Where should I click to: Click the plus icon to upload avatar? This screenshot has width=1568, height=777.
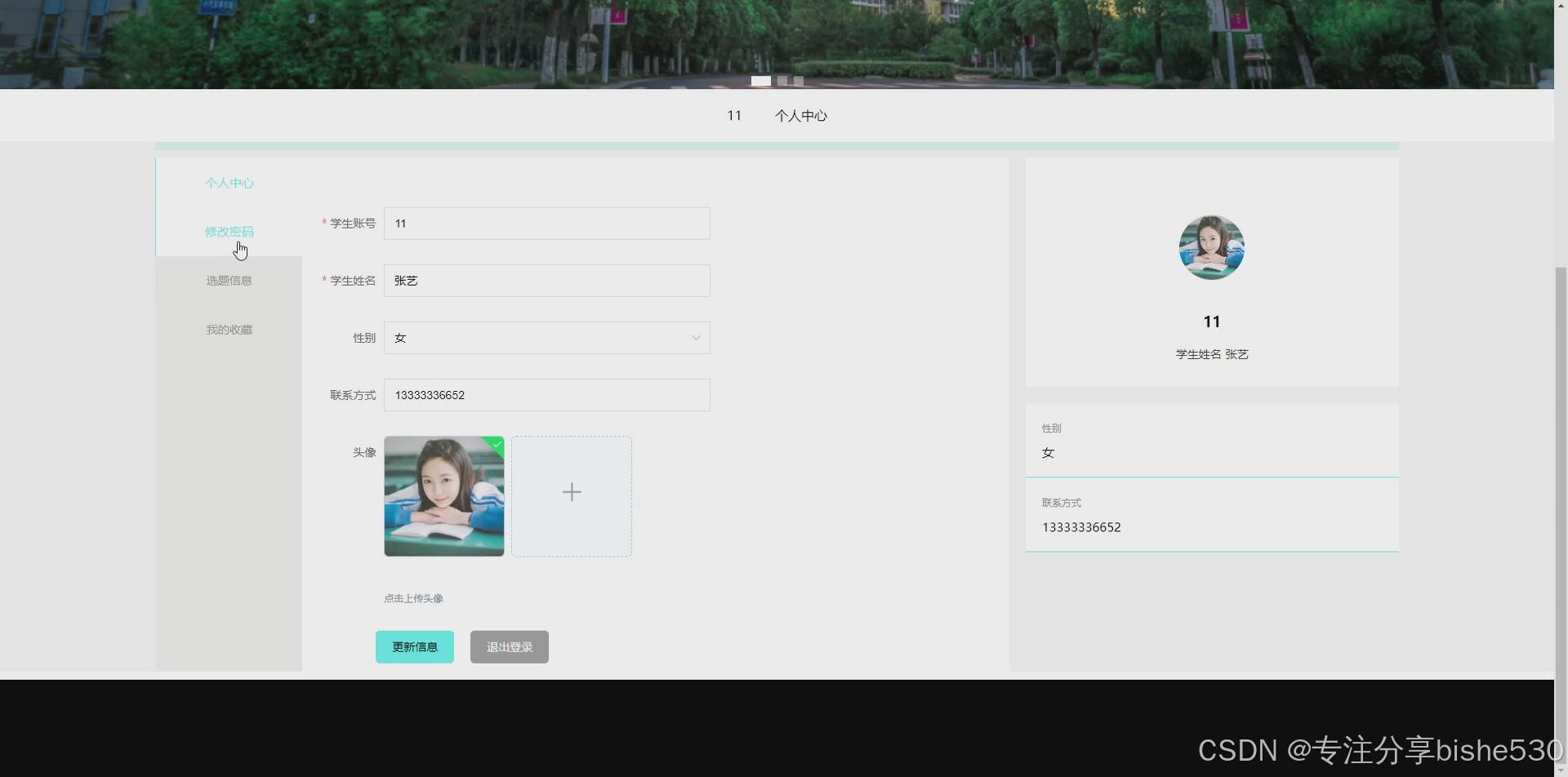(x=572, y=492)
